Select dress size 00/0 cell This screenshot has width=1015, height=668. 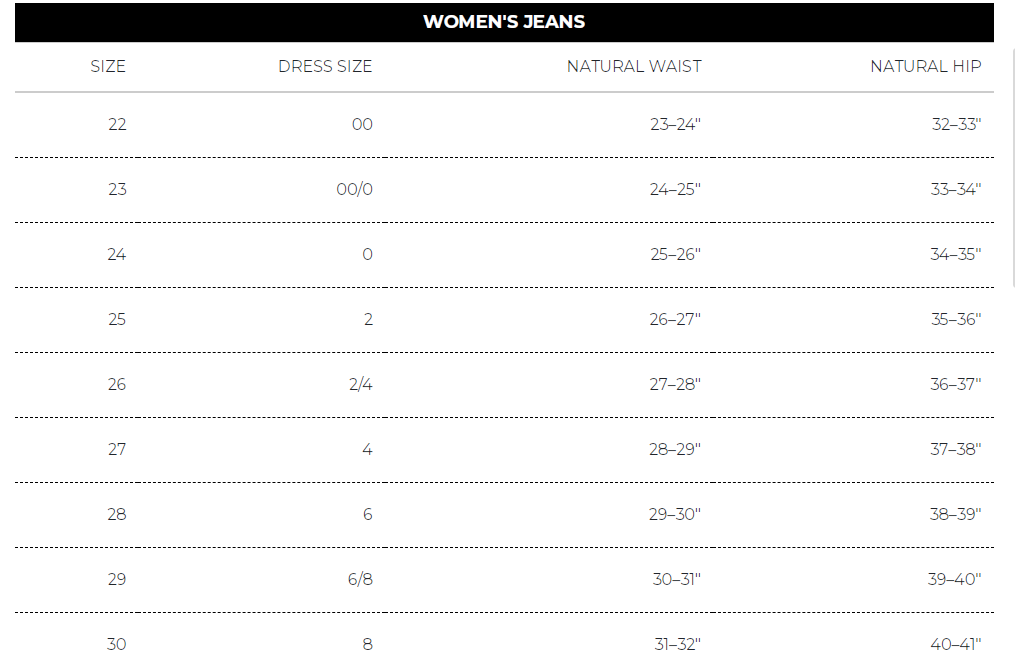354,190
